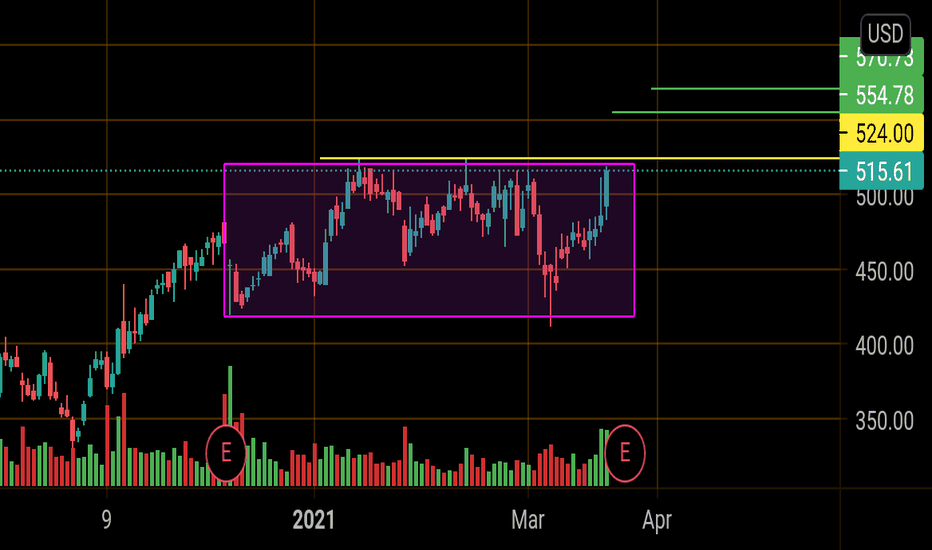Click the Apr date axis label
This screenshot has height=550, width=932.
point(657,520)
